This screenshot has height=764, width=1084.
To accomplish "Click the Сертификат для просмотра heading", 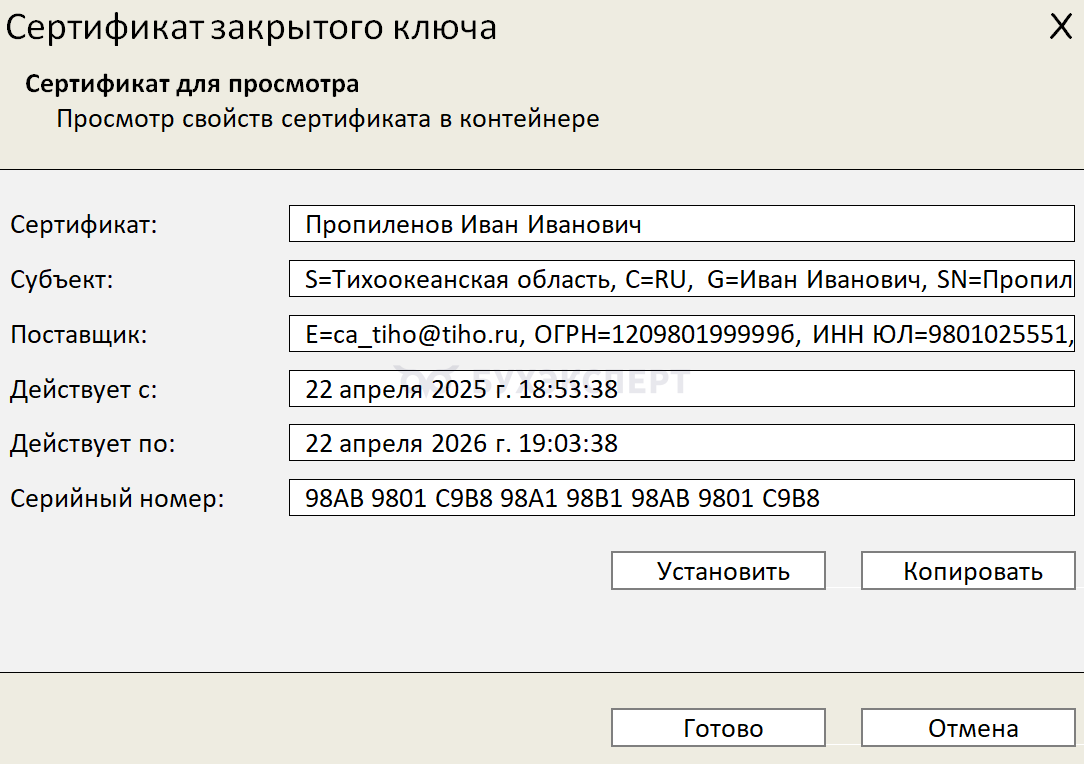I will tap(192, 83).
